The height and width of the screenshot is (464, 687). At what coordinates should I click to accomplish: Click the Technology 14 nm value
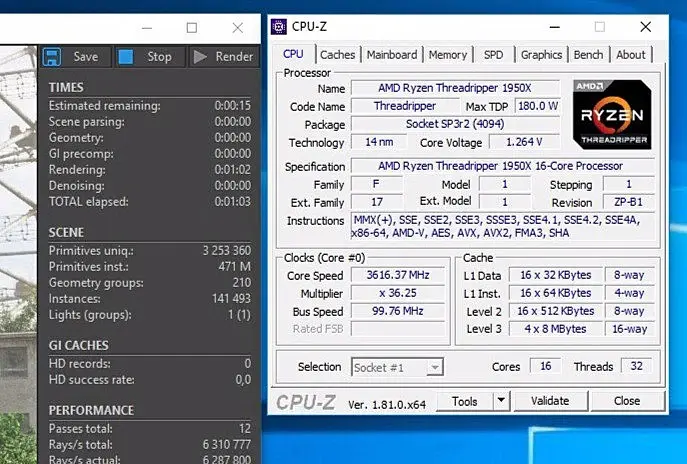pyautogui.click(x=379, y=142)
